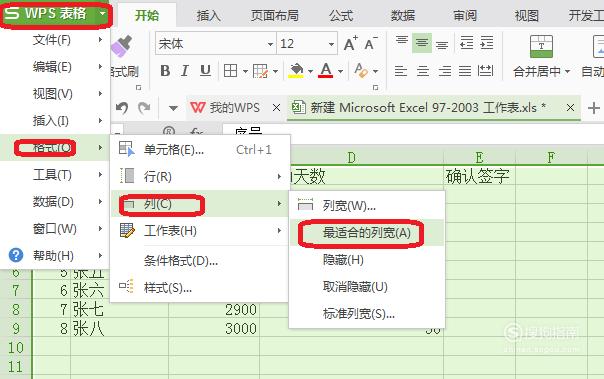Open the 窗口(W) menu

(55, 229)
